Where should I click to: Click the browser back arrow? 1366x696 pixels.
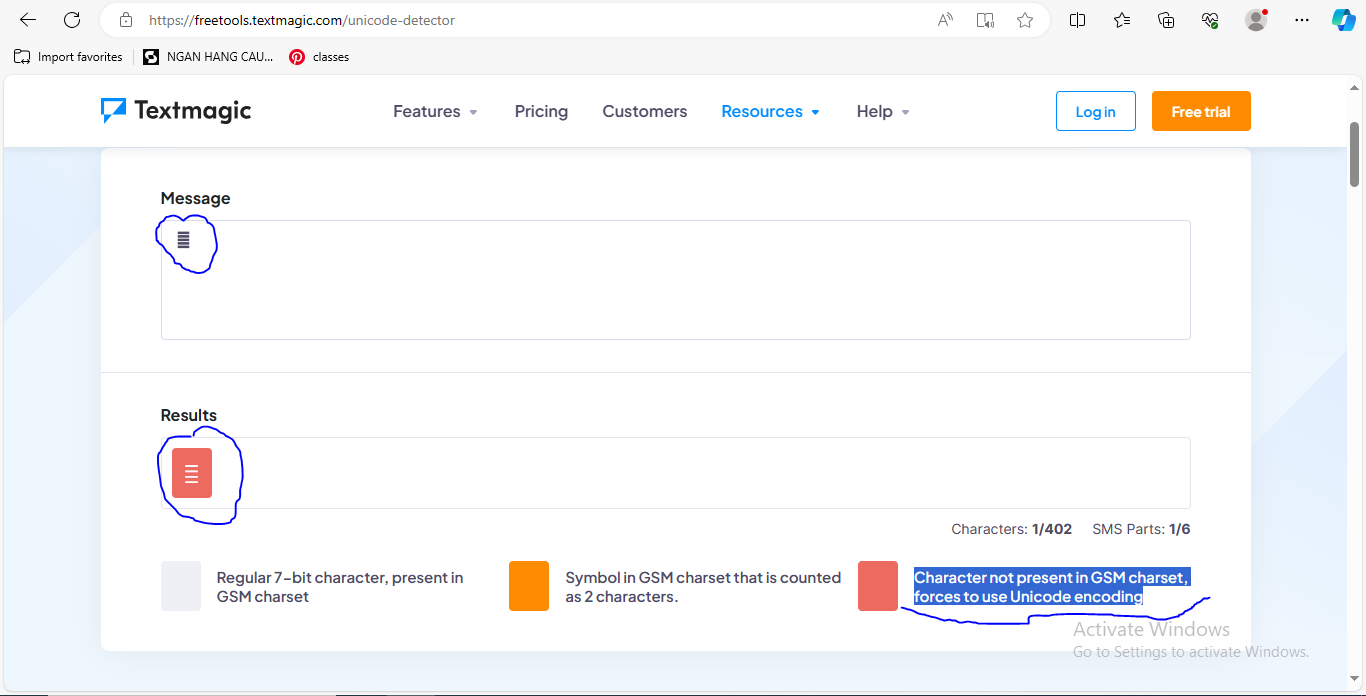tap(28, 20)
